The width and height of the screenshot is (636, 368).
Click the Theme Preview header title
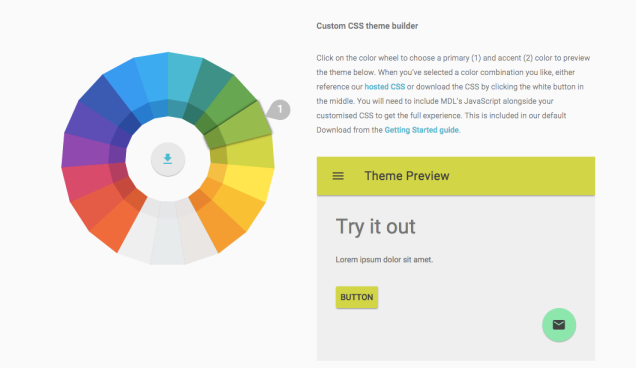coord(407,176)
